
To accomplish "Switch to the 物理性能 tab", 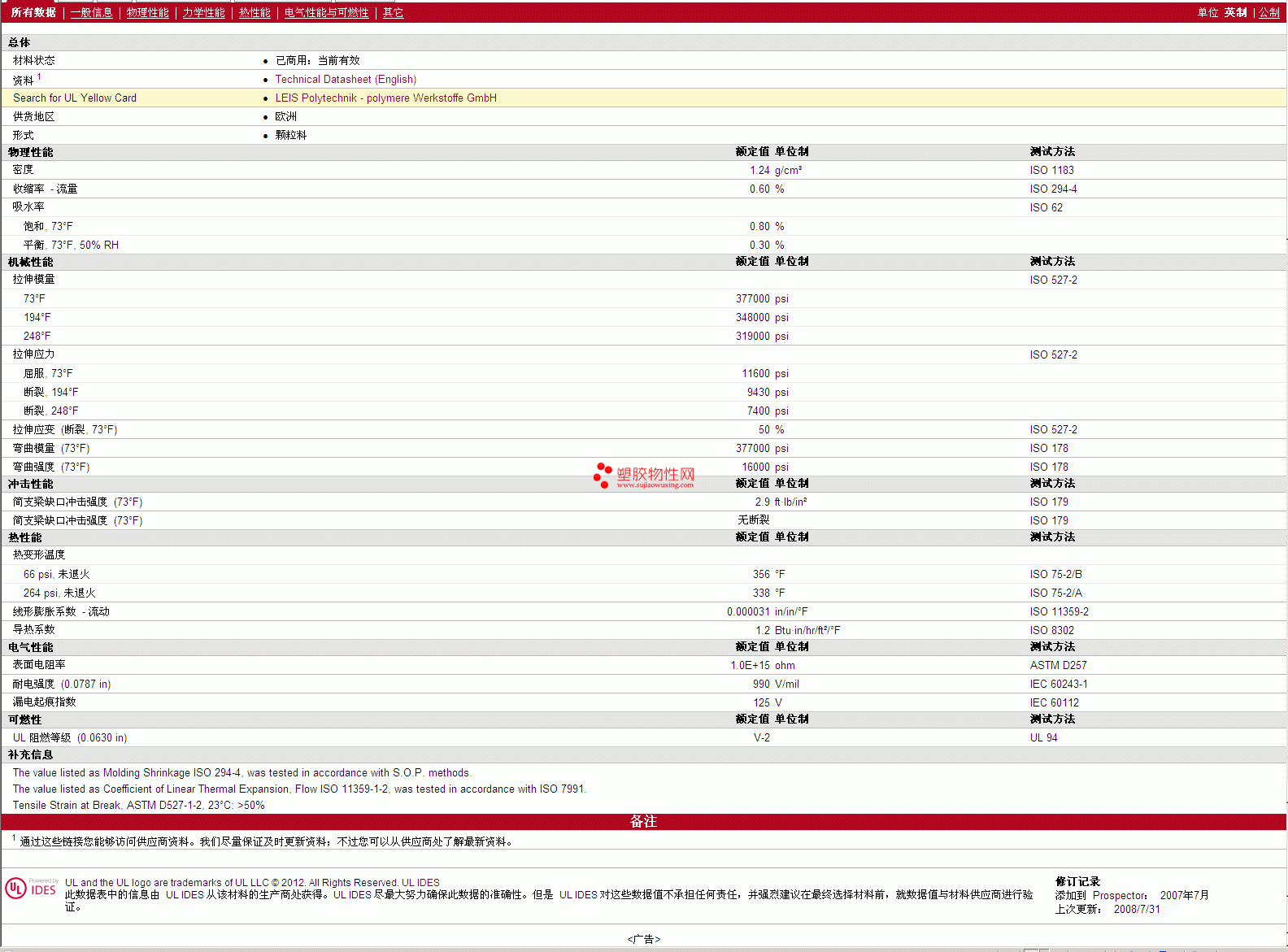I will (147, 13).
